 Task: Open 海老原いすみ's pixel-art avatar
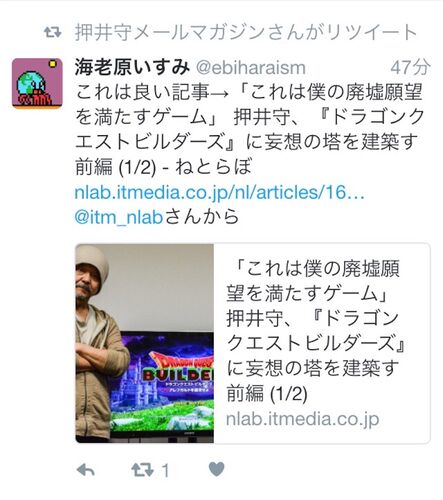coord(37,83)
